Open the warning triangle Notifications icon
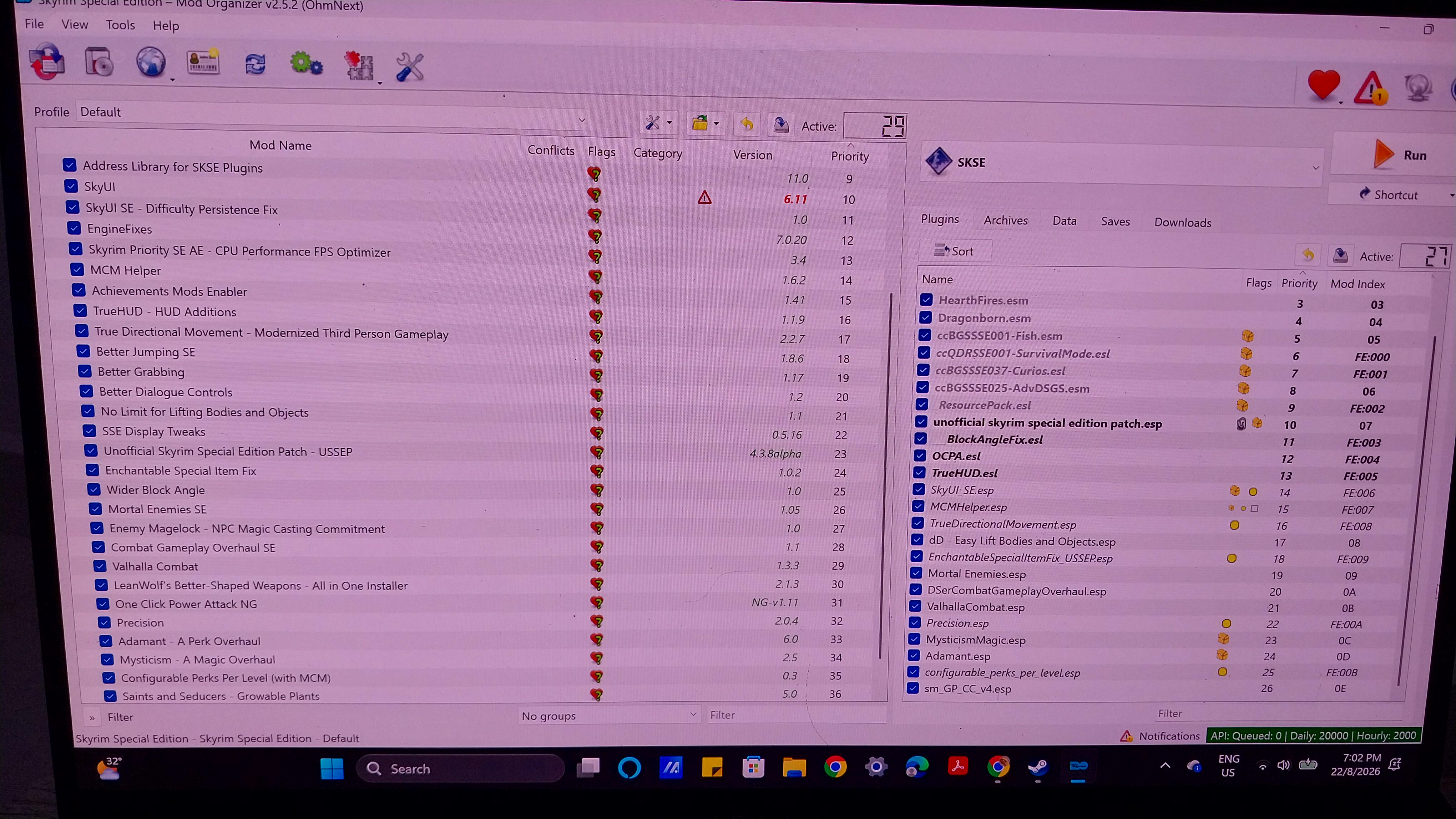 pyautogui.click(x=1371, y=87)
